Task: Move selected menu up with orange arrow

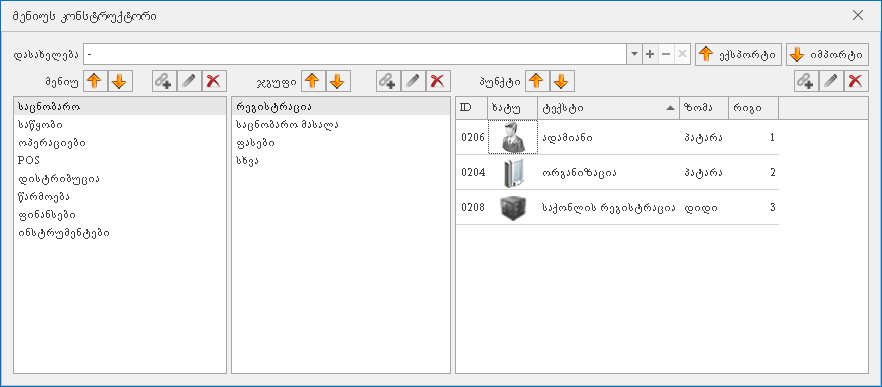Action: pyautogui.click(x=95, y=82)
